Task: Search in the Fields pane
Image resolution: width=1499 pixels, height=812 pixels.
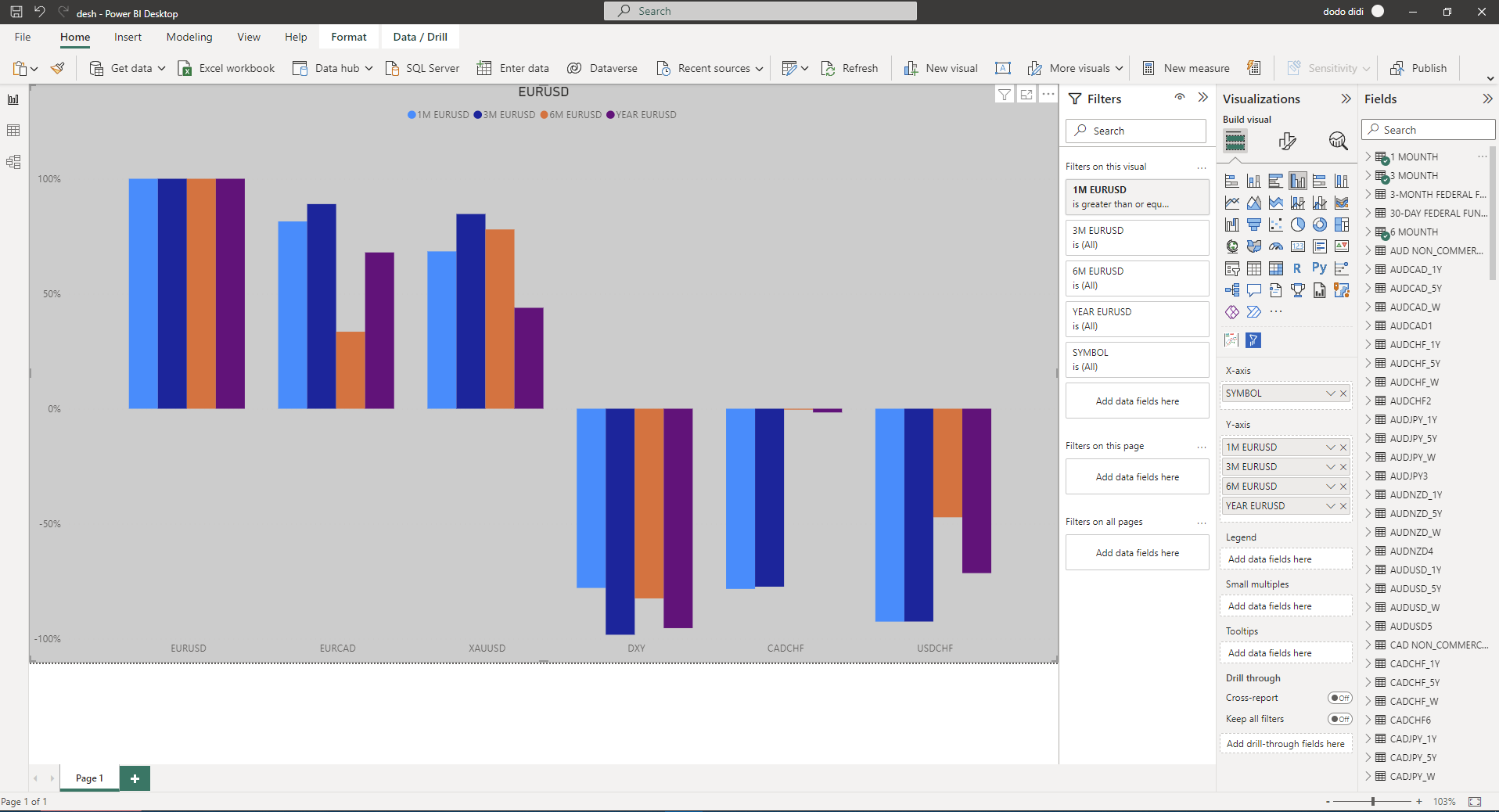Action: coord(1429,130)
